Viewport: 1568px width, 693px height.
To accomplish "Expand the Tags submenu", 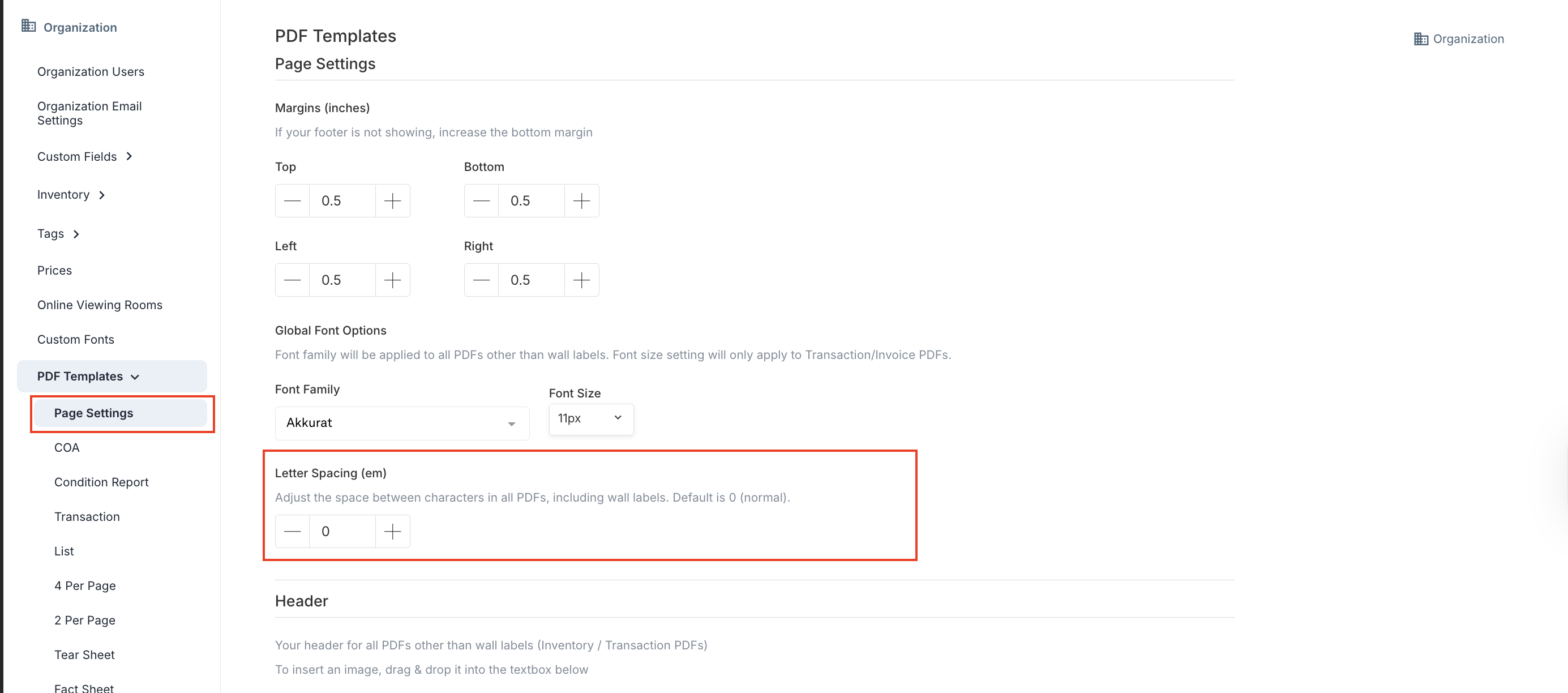I will [x=76, y=234].
